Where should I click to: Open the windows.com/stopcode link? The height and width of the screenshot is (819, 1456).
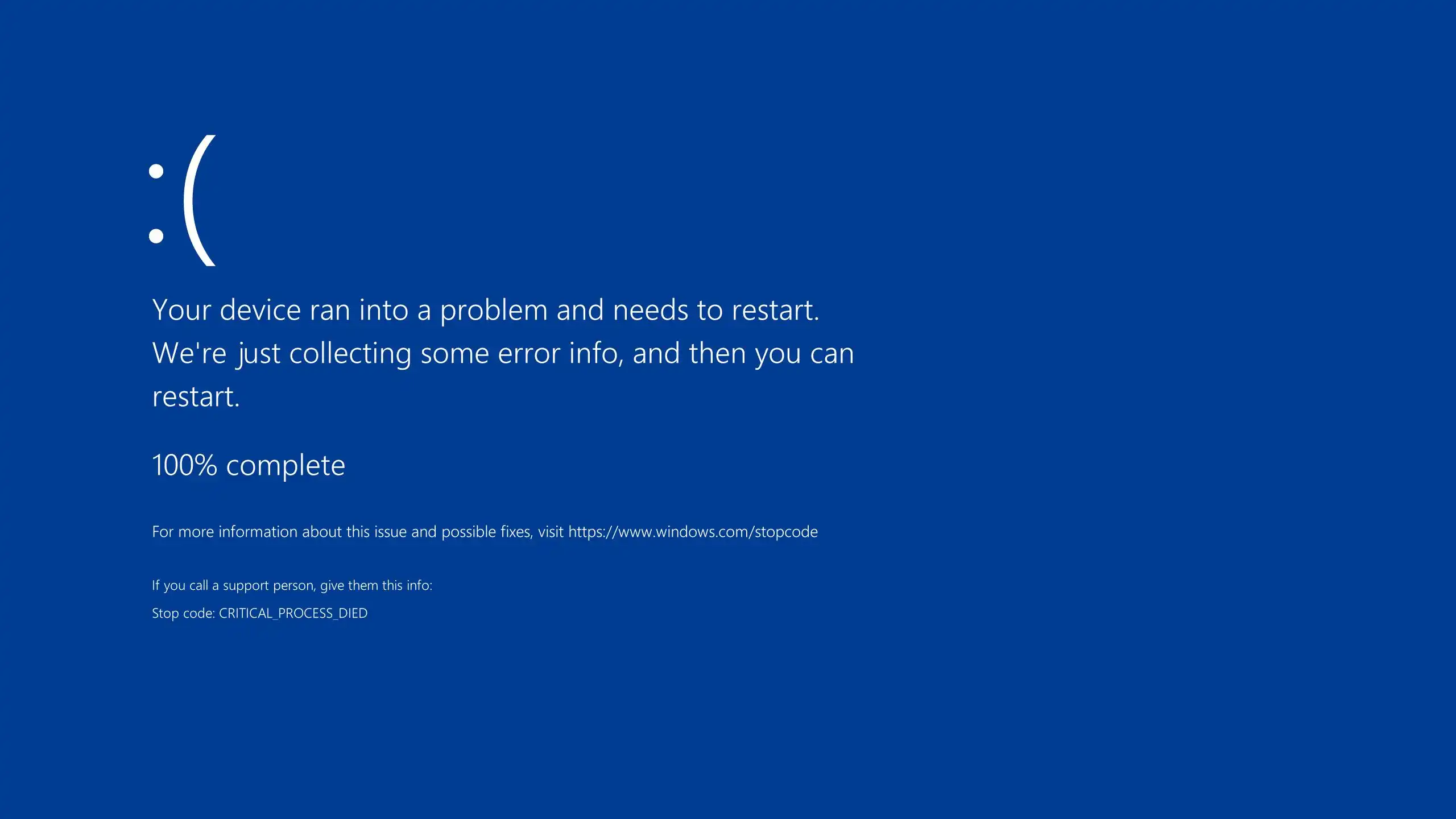693,532
